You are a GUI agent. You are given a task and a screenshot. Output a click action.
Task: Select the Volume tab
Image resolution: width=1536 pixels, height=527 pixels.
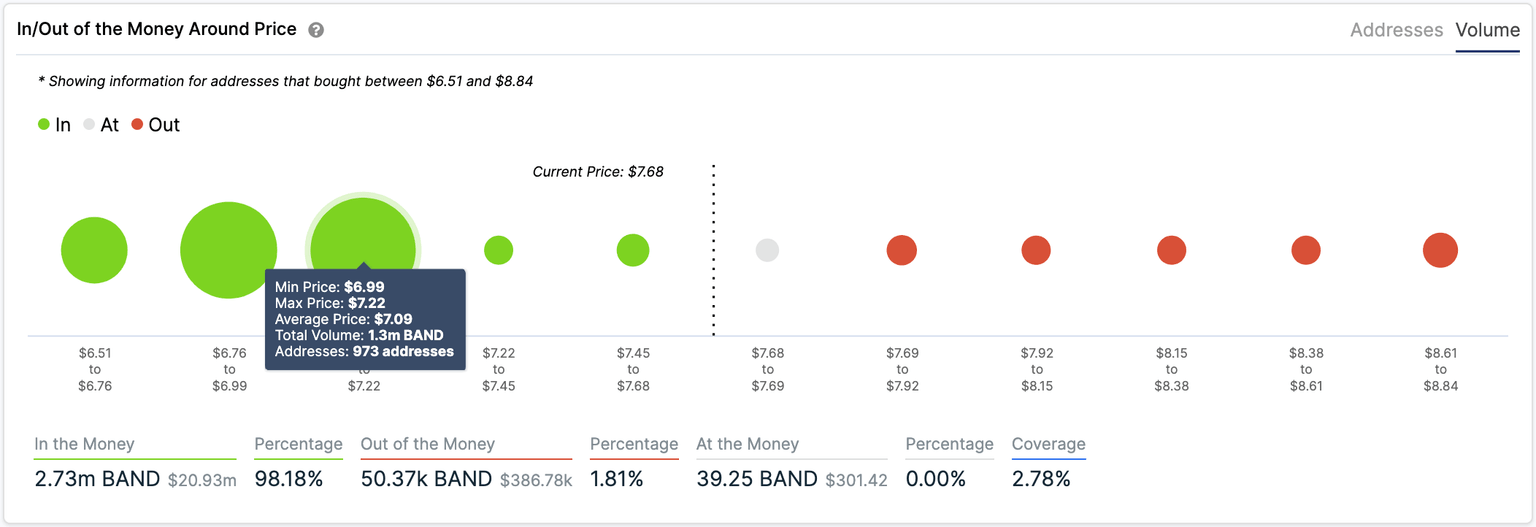(1487, 30)
